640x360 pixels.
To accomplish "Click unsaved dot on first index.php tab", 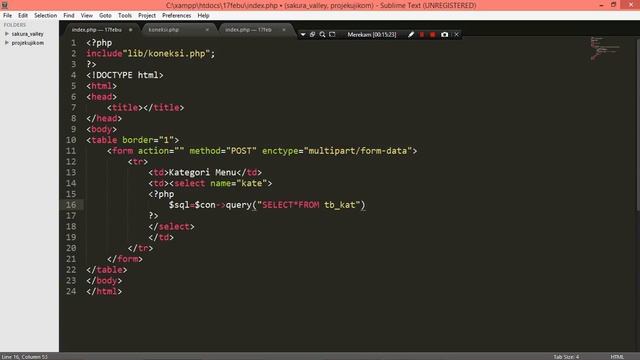I will pyautogui.click(x=130, y=30).
